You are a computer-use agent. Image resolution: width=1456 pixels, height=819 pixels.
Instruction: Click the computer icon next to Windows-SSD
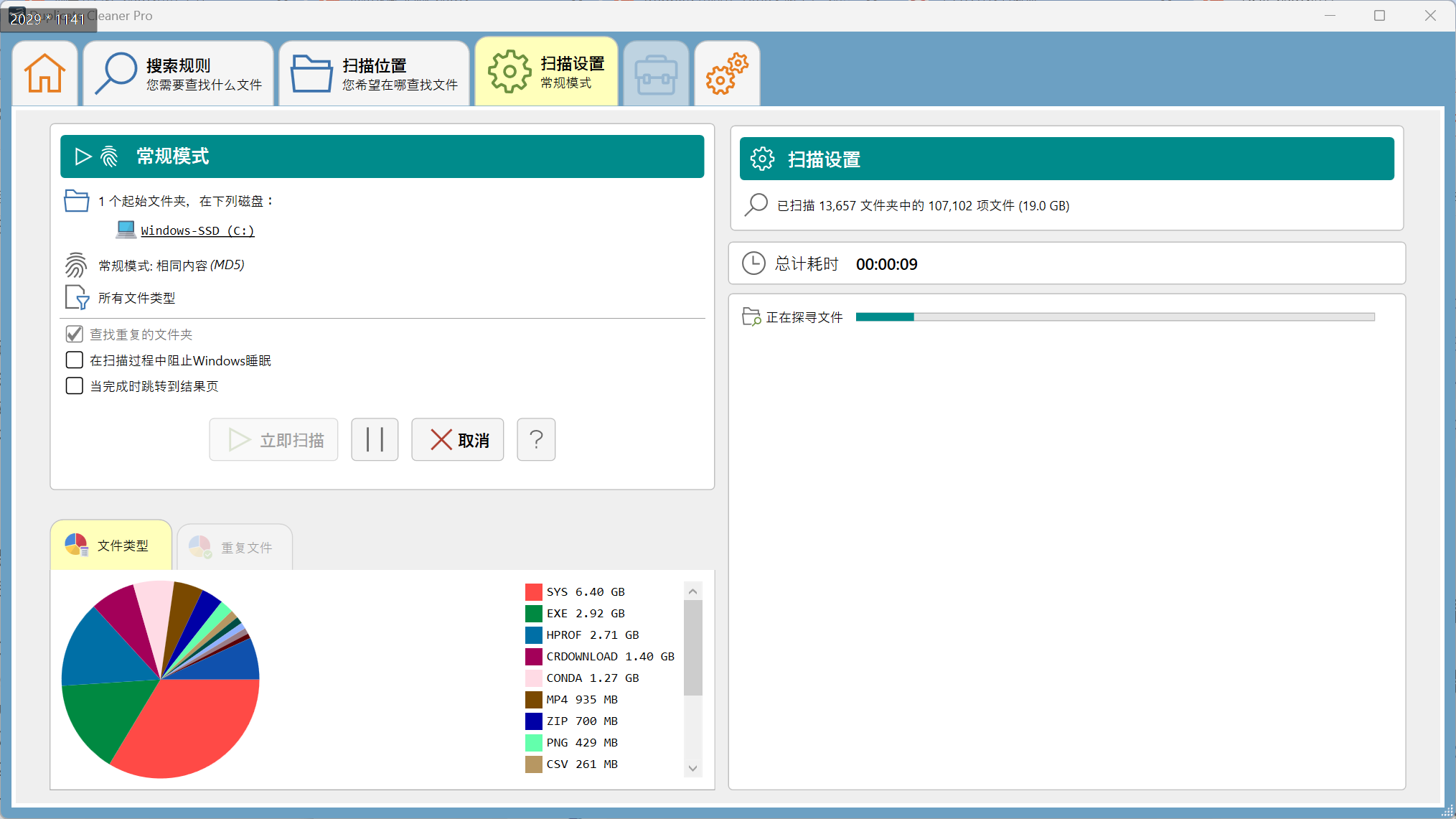126,230
